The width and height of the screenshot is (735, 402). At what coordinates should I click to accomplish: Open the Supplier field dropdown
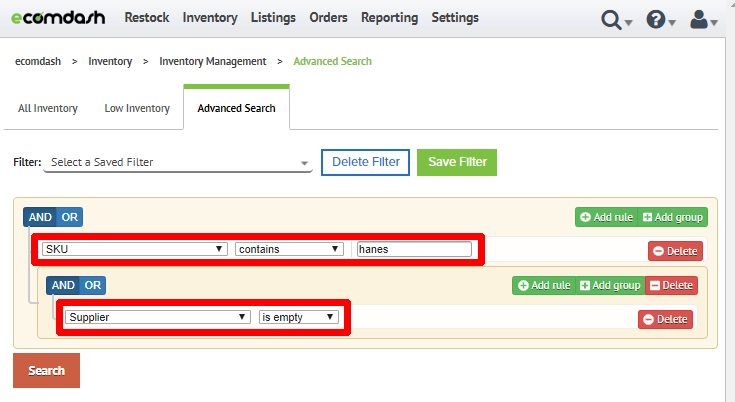[158, 317]
